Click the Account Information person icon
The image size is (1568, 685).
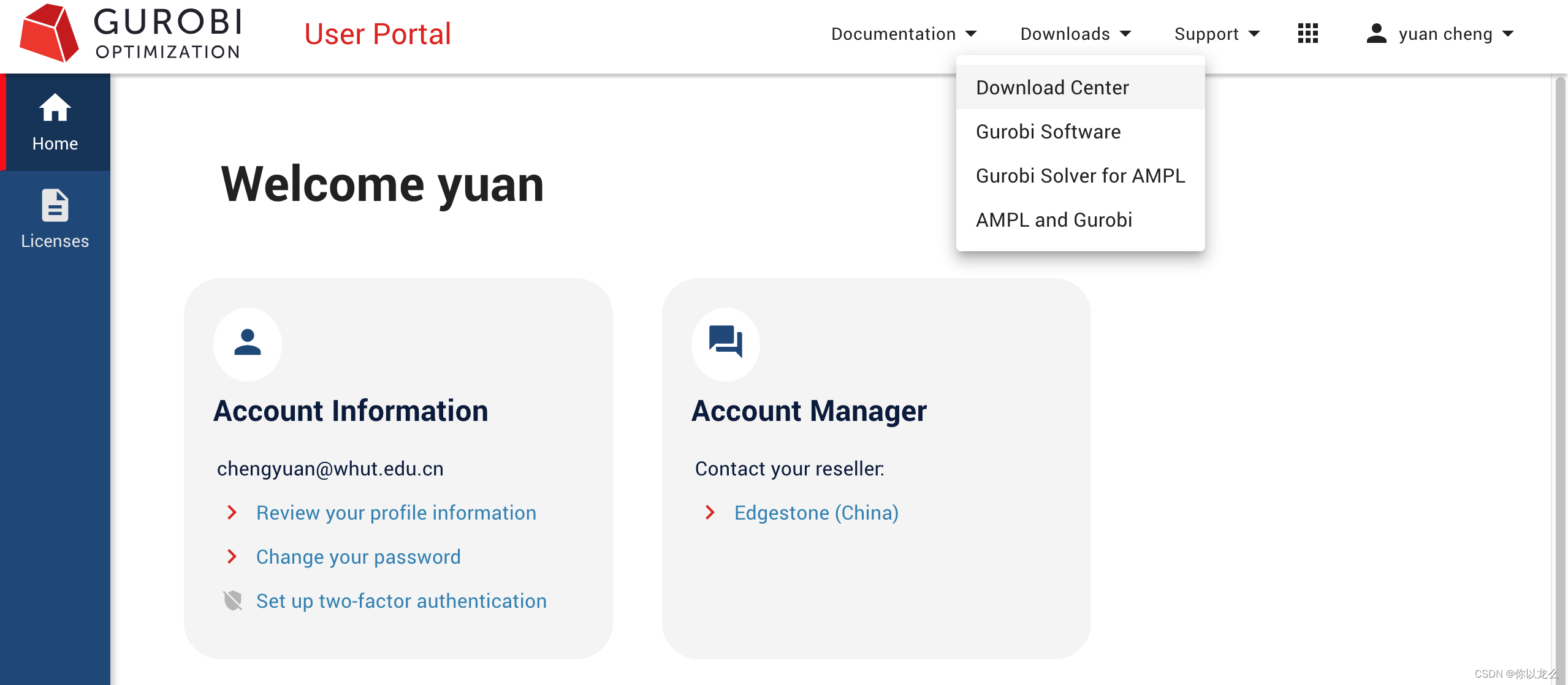[248, 344]
